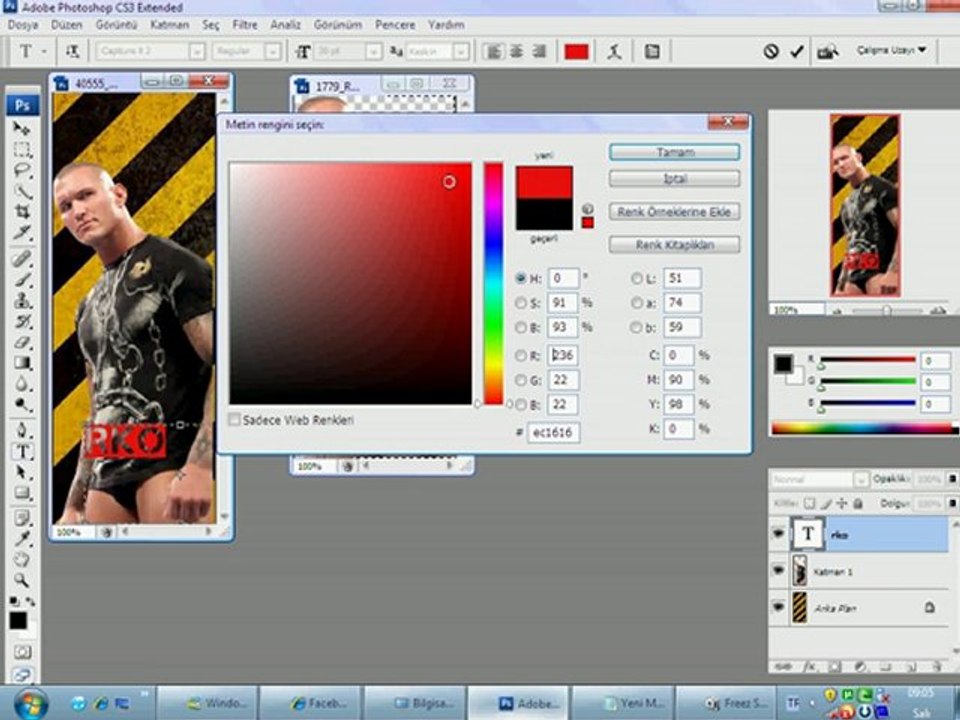Click the Create Warped Text icon
The width and height of the screenshot is (960, 720).
pyautogui.click(x=615, y=51)
